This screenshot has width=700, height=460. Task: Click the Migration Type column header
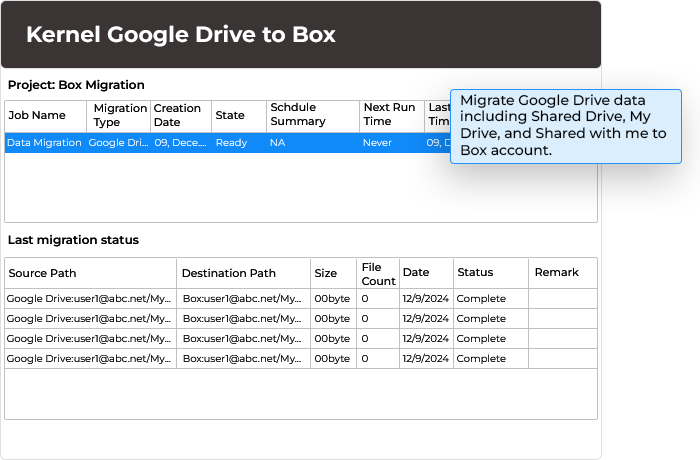click(x=120, y=115)
